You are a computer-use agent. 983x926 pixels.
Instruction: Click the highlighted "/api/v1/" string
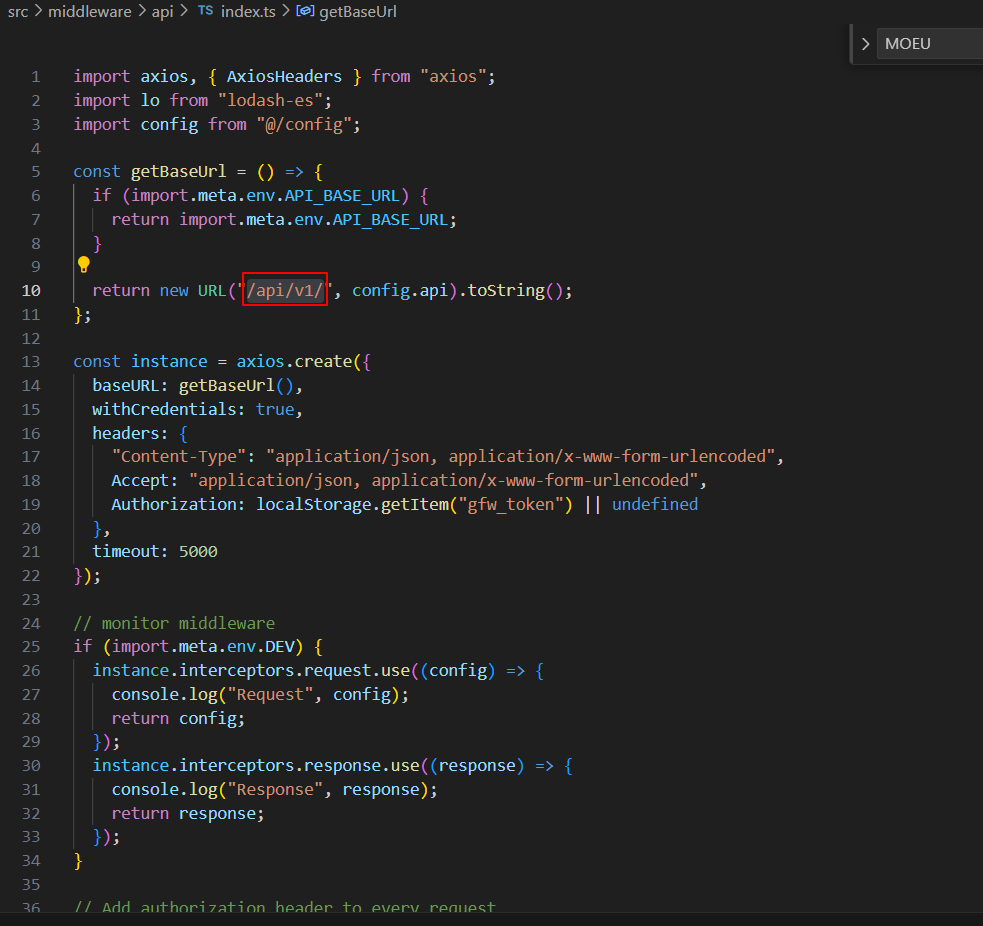click(x=285, y=290)
